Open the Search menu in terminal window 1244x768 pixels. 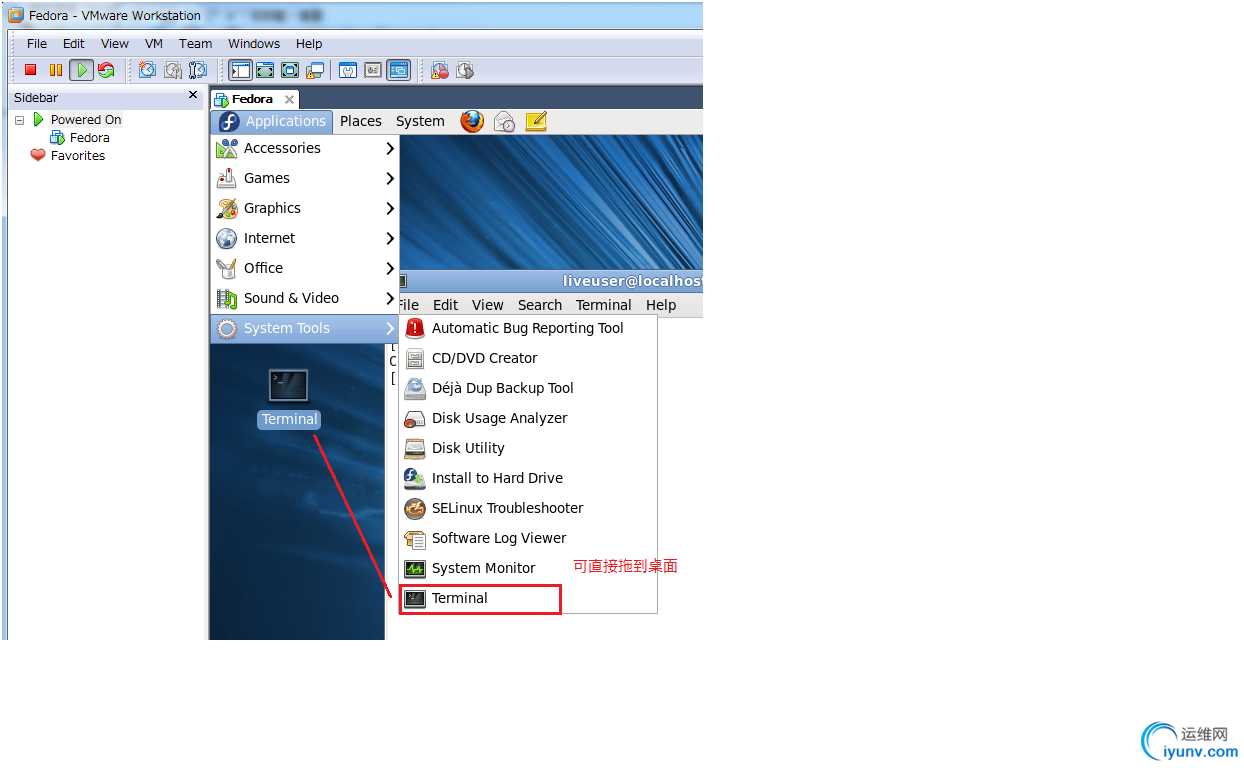(x=540, y=305)
